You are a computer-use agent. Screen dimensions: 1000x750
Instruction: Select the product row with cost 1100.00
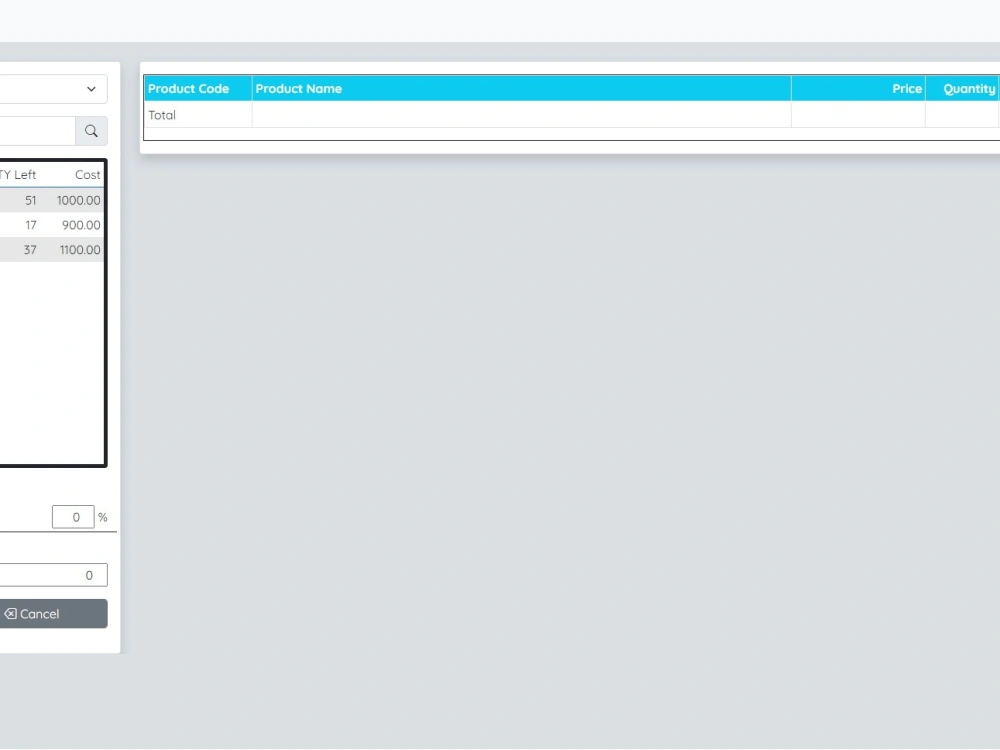point(52,250)
